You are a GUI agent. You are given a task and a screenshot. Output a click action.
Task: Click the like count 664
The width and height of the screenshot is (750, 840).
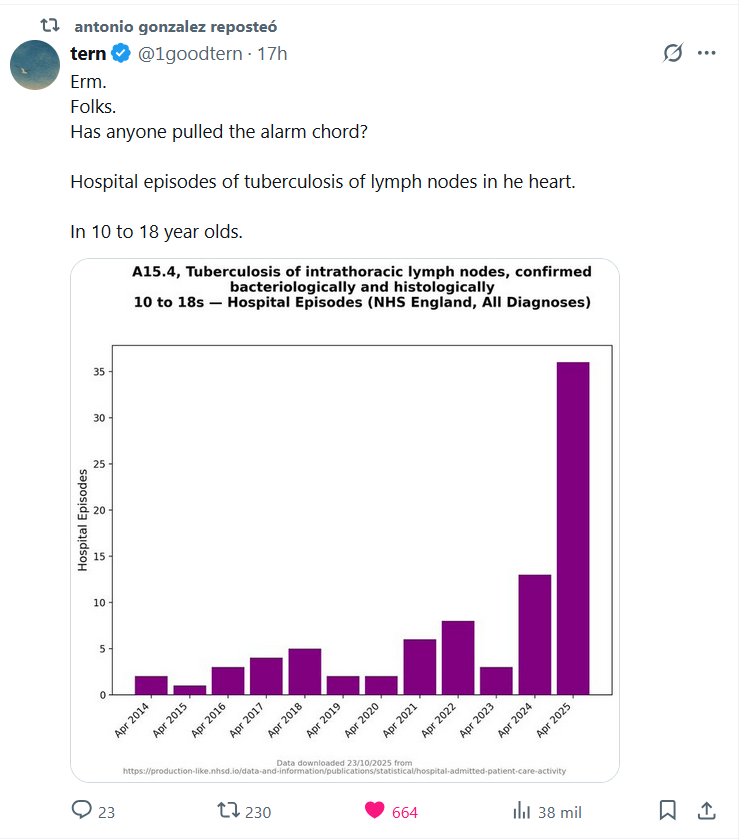(405, 812)
